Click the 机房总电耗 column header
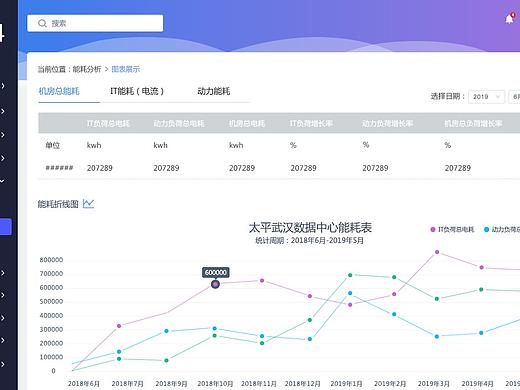Viewport: 520px width, 390px height. pos(247,124)
